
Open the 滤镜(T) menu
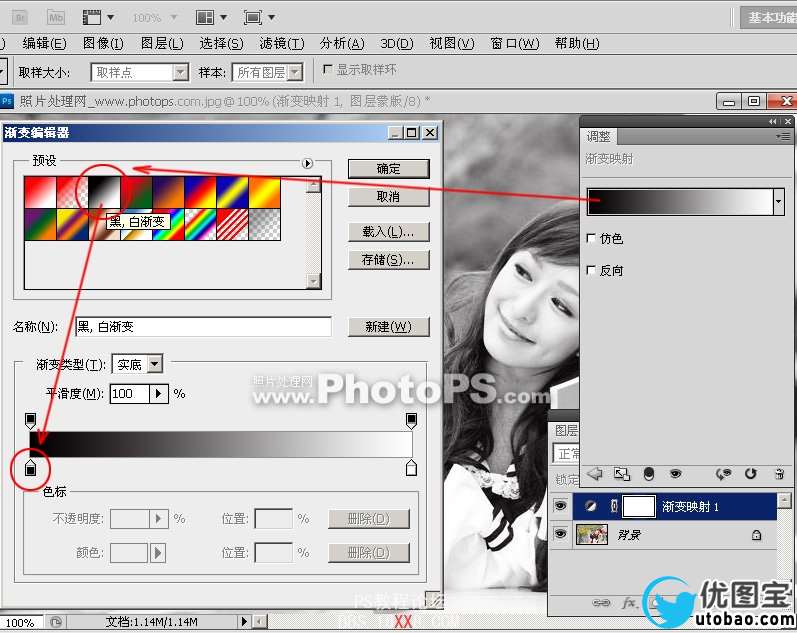(281, 44)
